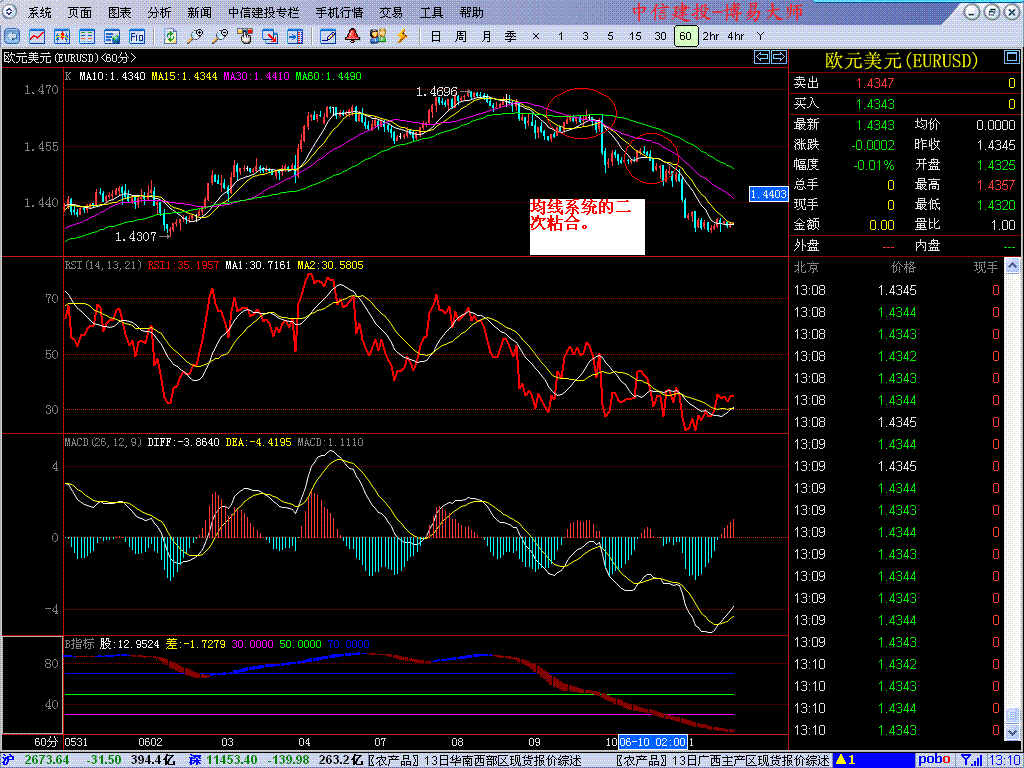Click the 卖出 price 1.4347
This screenshot has height=768, width=1024.
[x=875, y=83]
